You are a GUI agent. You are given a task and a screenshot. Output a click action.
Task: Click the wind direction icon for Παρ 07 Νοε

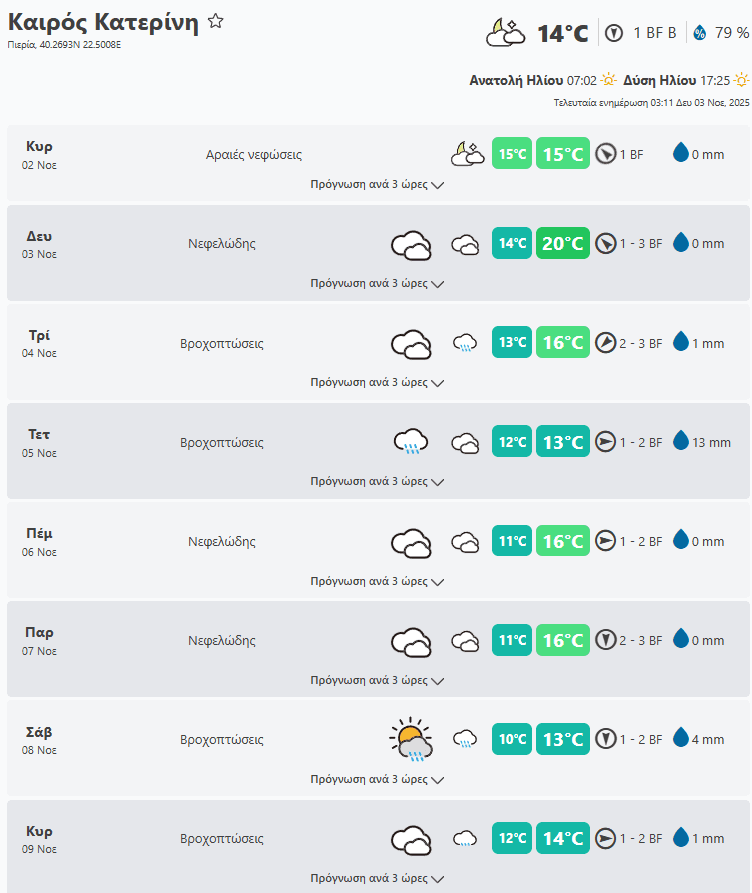pos(605,640)
